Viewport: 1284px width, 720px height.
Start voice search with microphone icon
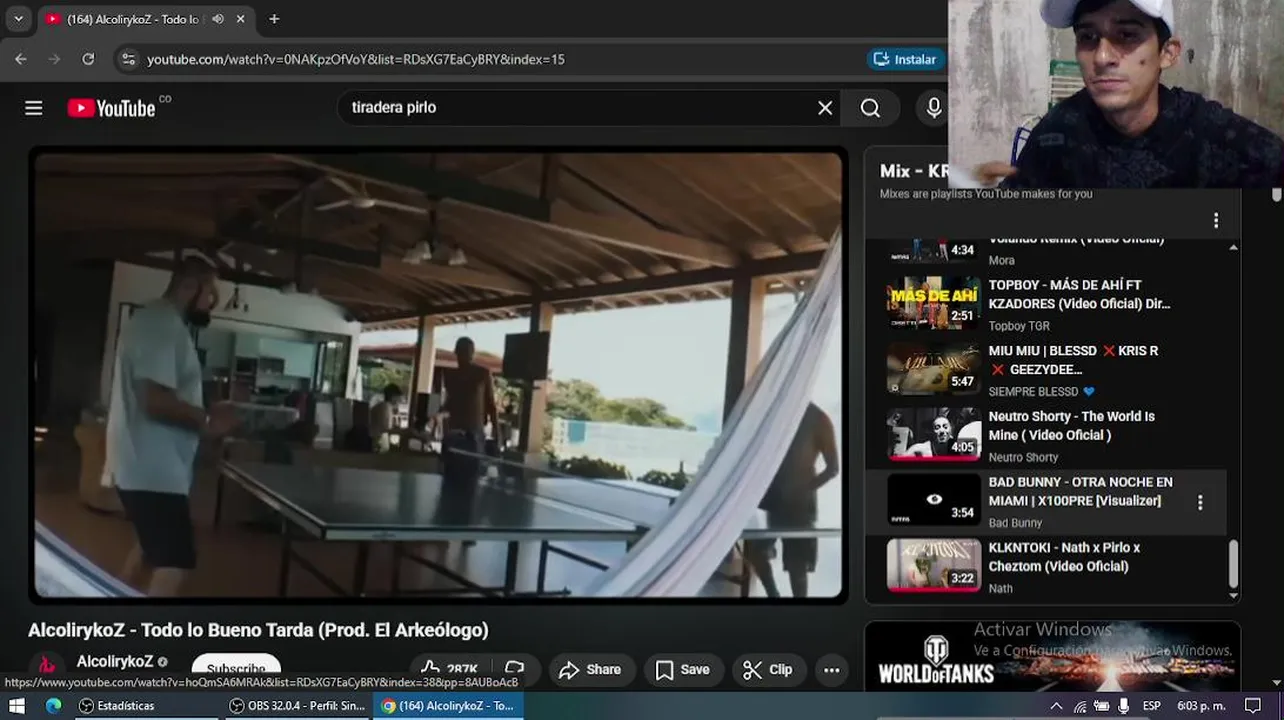pos(934,108)
